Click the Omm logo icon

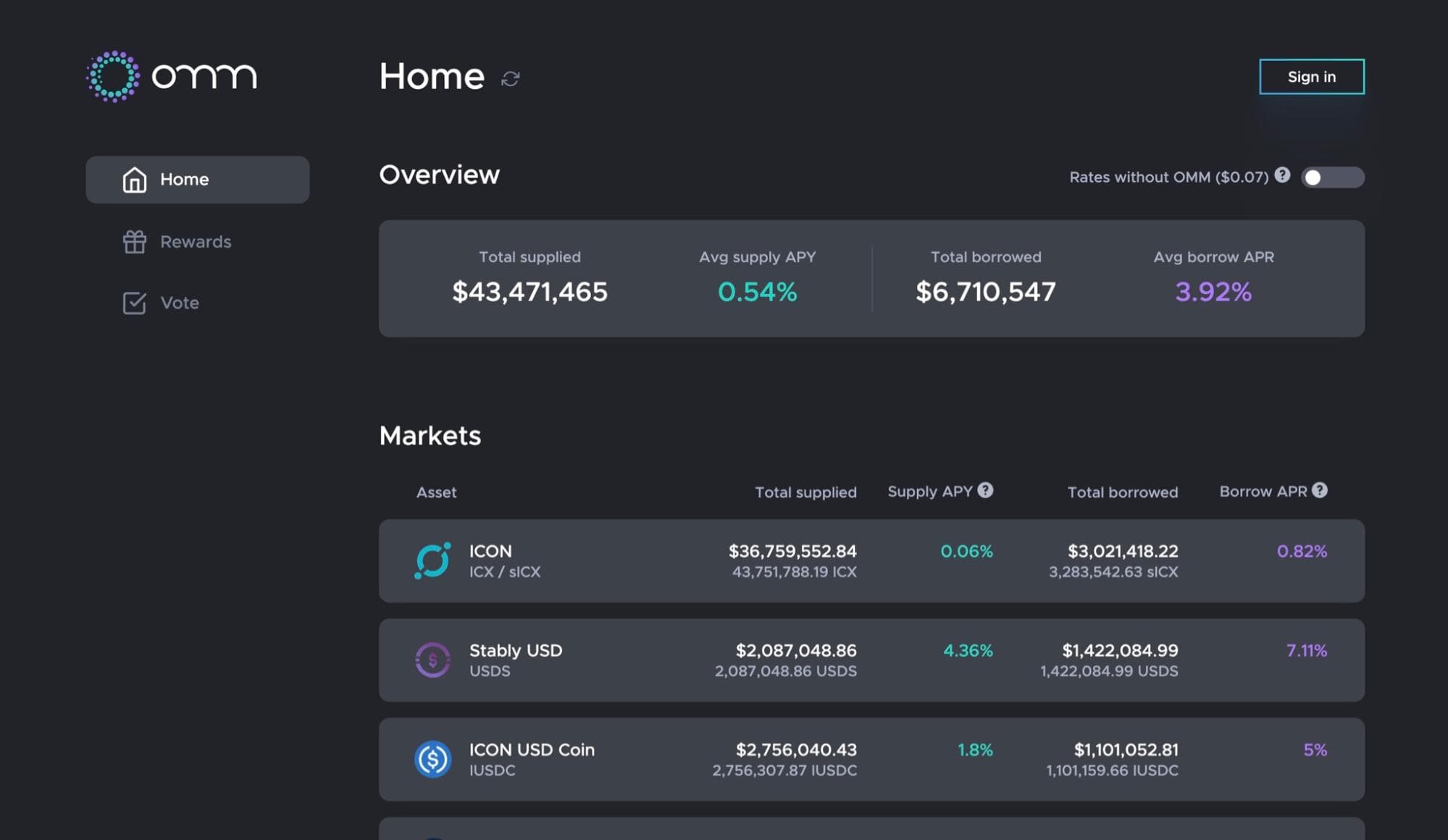(113, 76)
